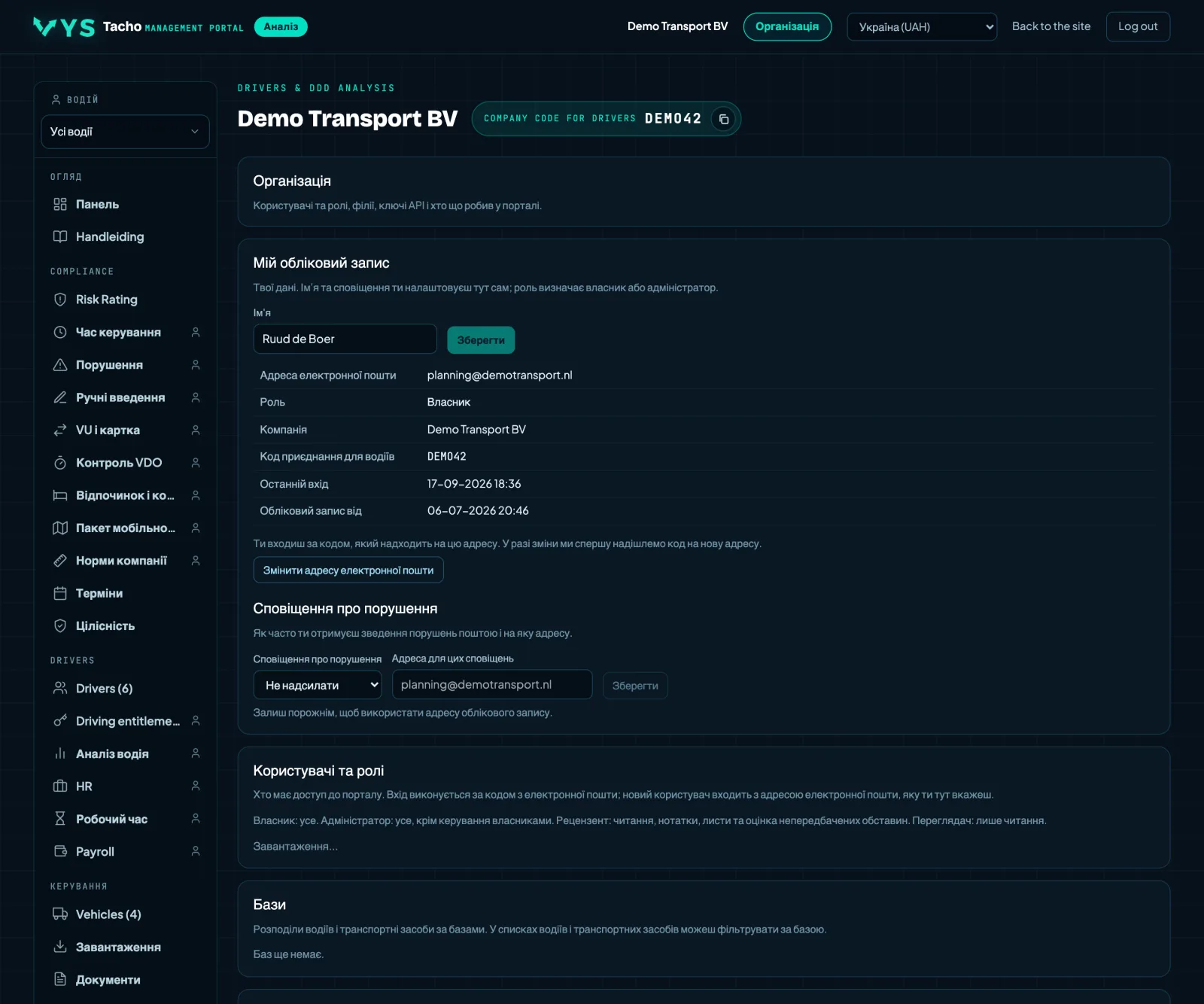Click Зберегти button for notification settings
This screenshot has height=1004, width=1204.
coord(635,686)
